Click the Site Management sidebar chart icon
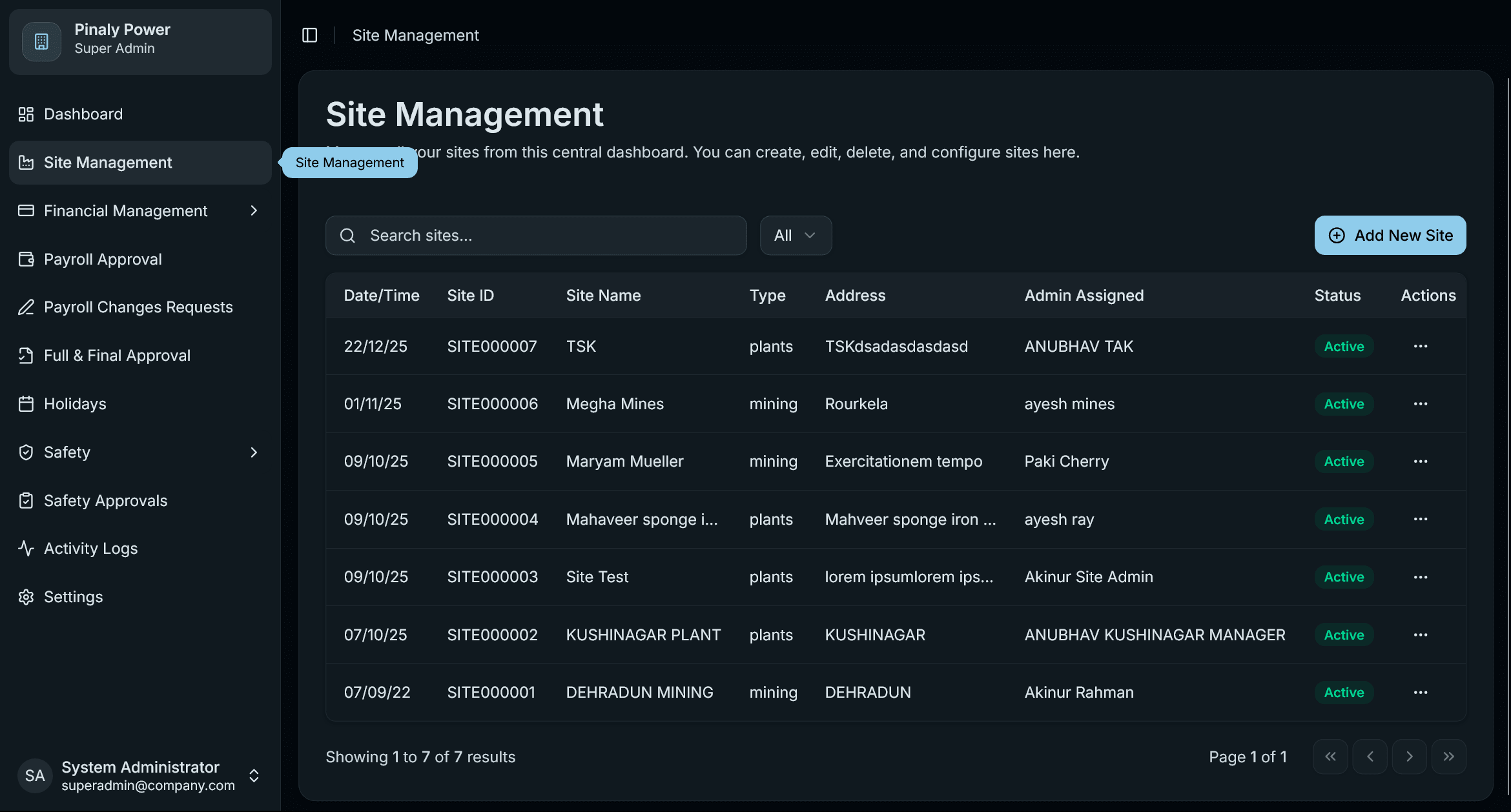The height and width of the screenshot is (812, 1511). tap(26, 163)
